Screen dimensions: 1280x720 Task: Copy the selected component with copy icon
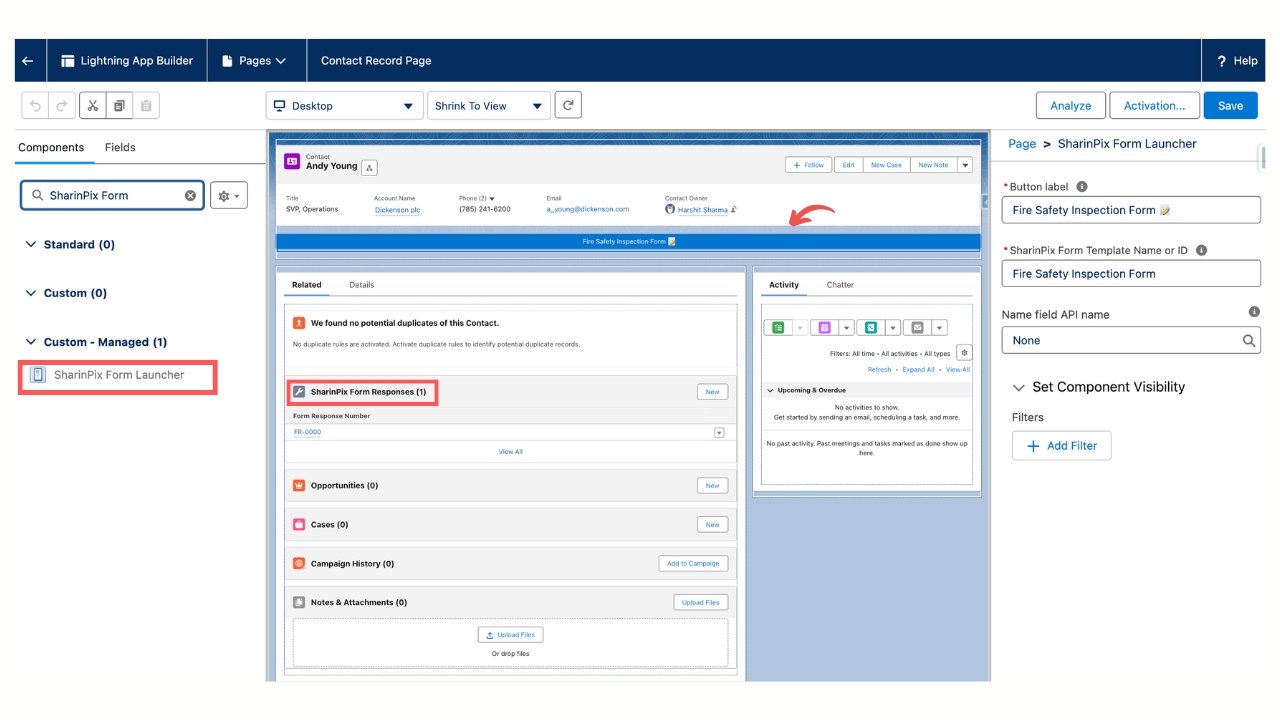[119, 106]
